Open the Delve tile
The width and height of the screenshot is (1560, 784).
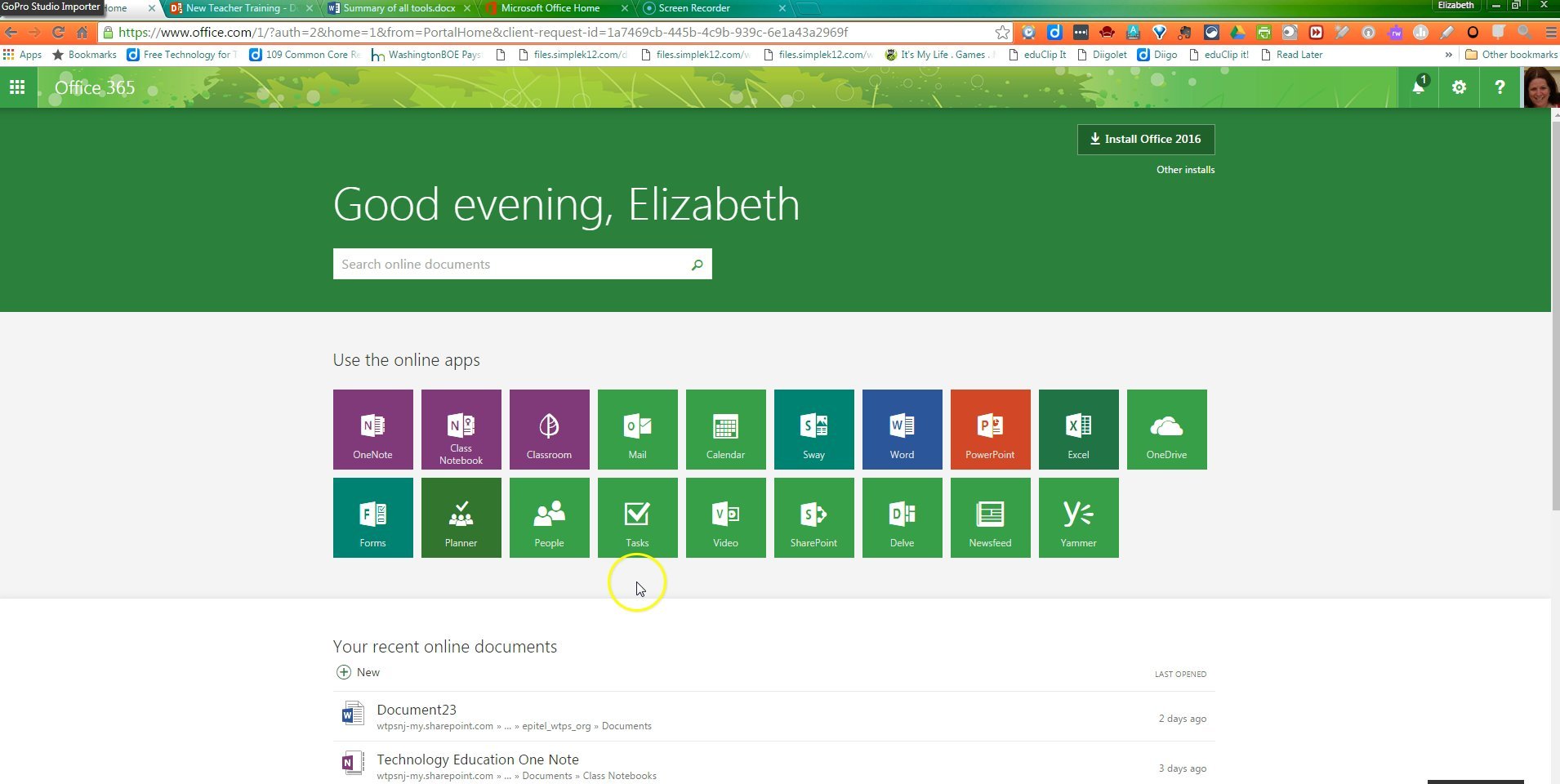901,517
